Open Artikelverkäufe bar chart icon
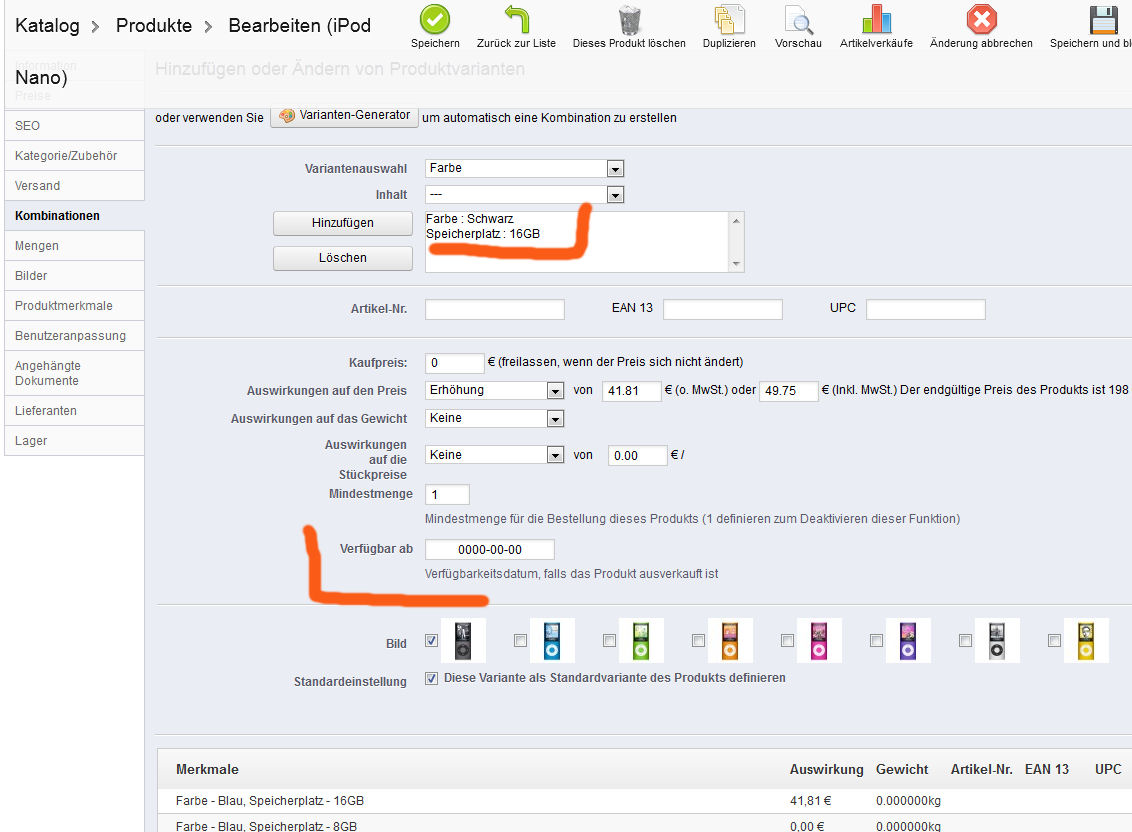The image size is (1132, 832). click(x=876, y=20)
